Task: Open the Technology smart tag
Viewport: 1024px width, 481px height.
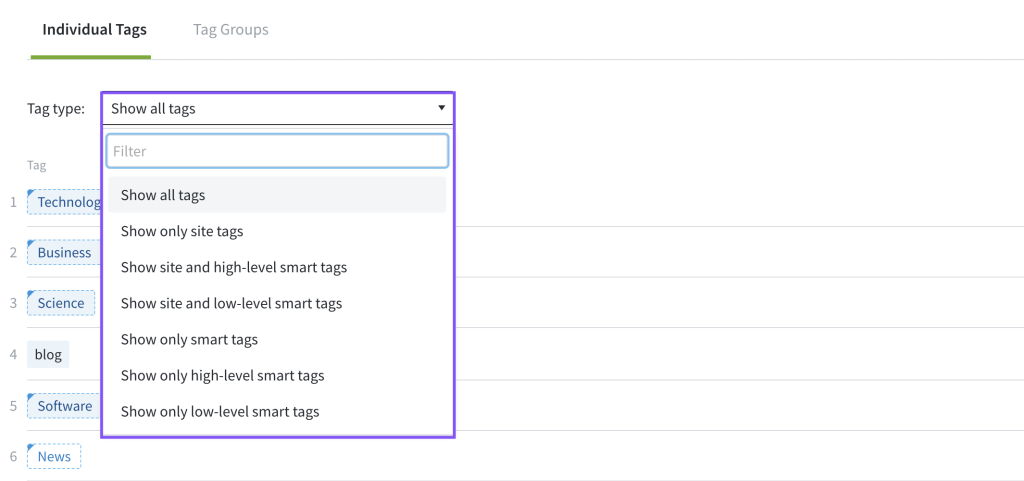Action: point(65,202)
